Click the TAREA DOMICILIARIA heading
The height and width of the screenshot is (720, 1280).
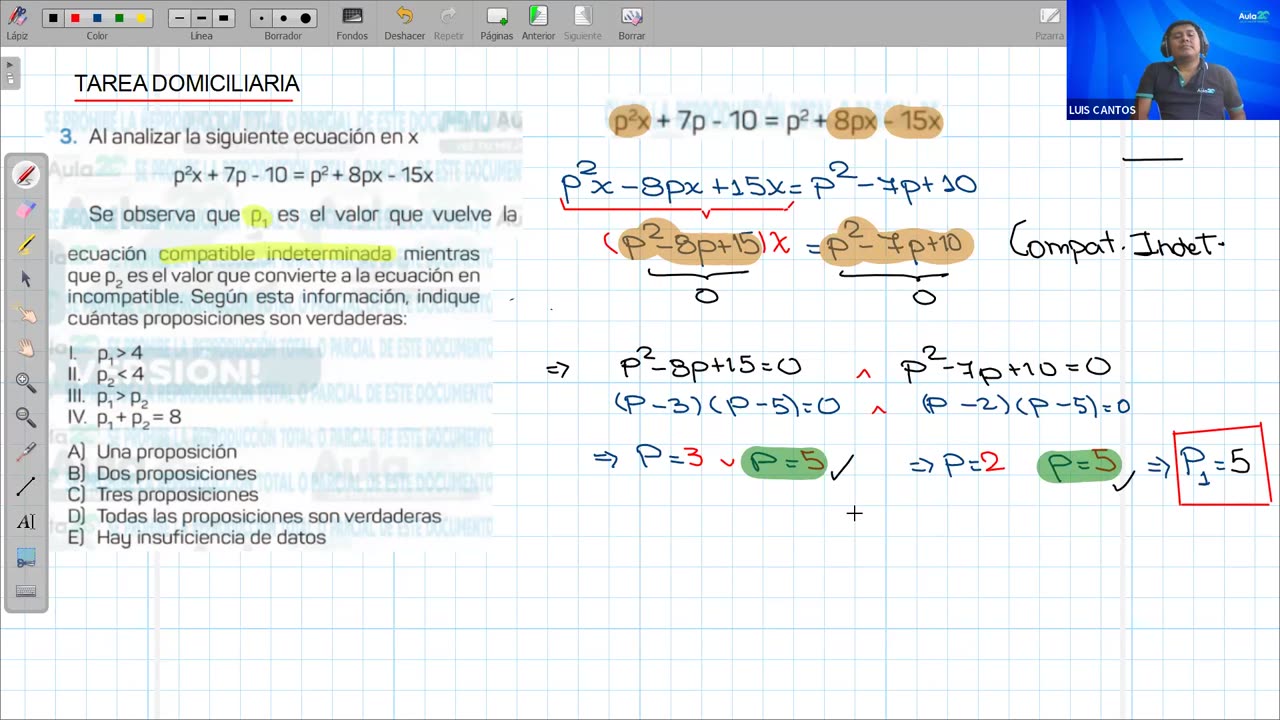[x=187, y=84]
